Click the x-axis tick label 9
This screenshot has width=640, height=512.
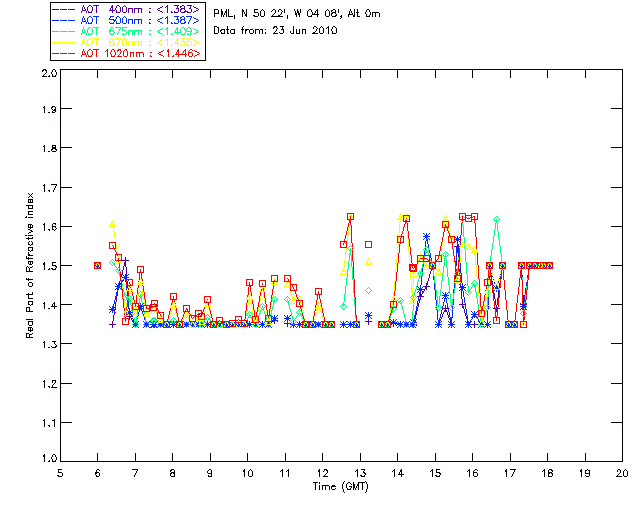click(x=210, y=473)
